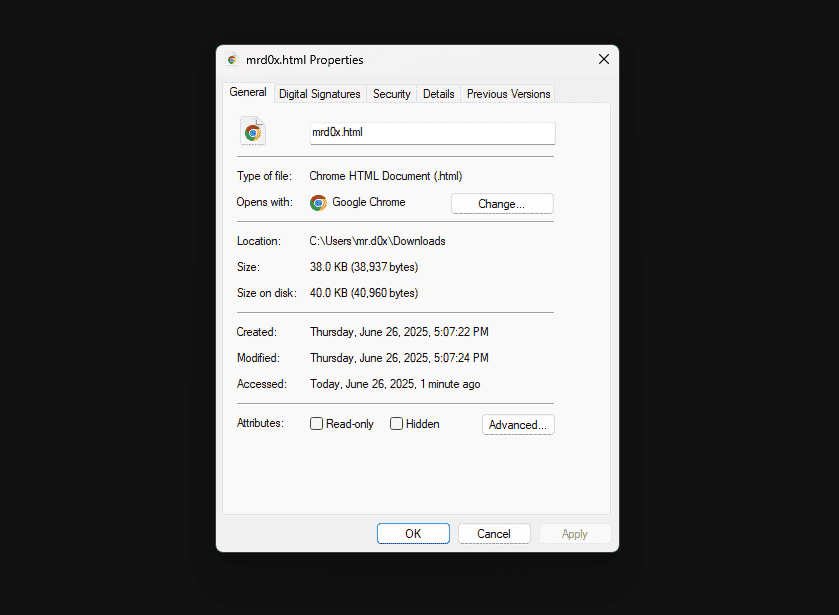This screenshot has width=839, height=615.
Task: Click the Change button for the default app
Action: [502, 204]
